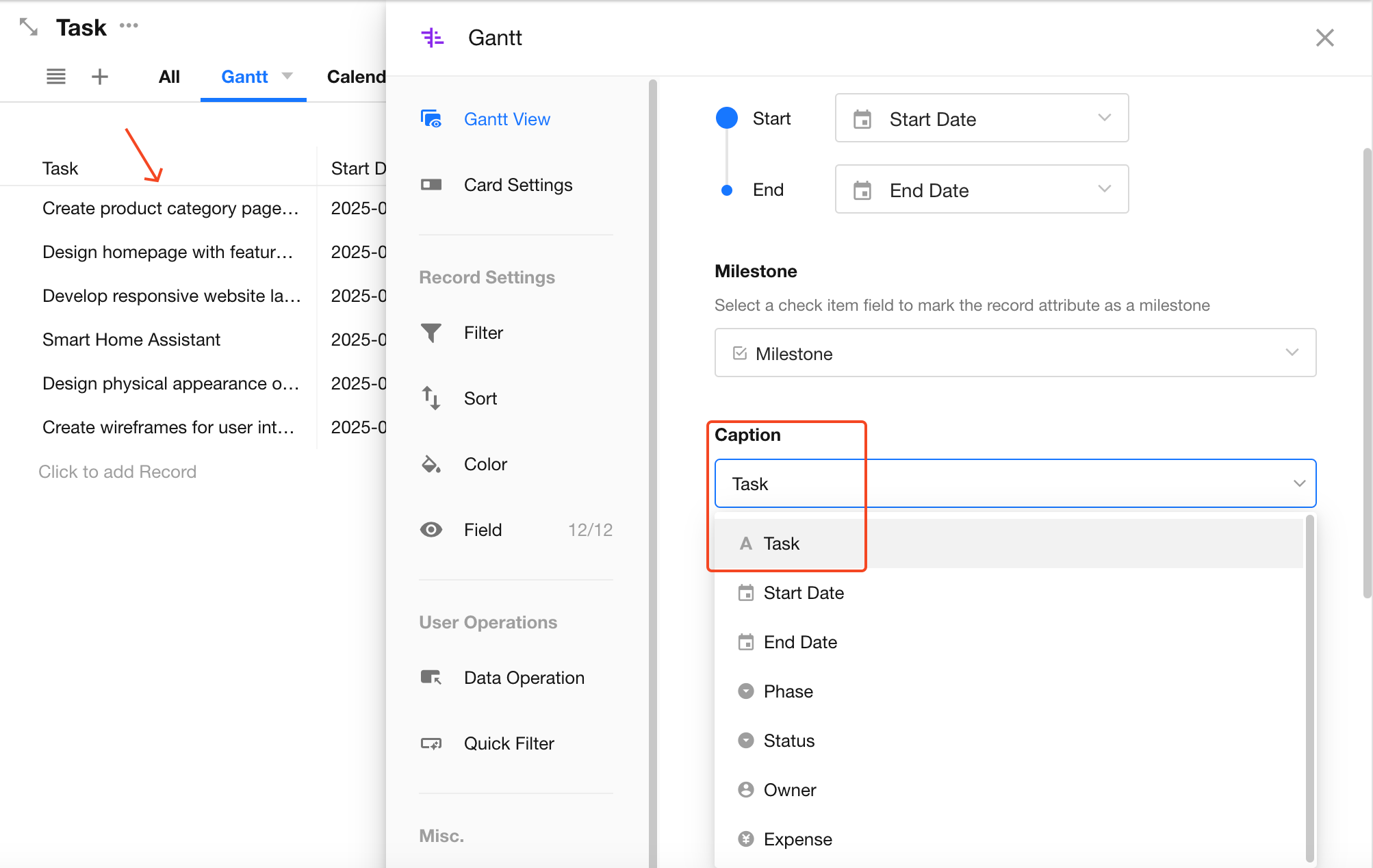The height and width of the screenshot is (868, 1373).
Task: Click the Gantt View icon in sidebar
Action: point(431,119)
